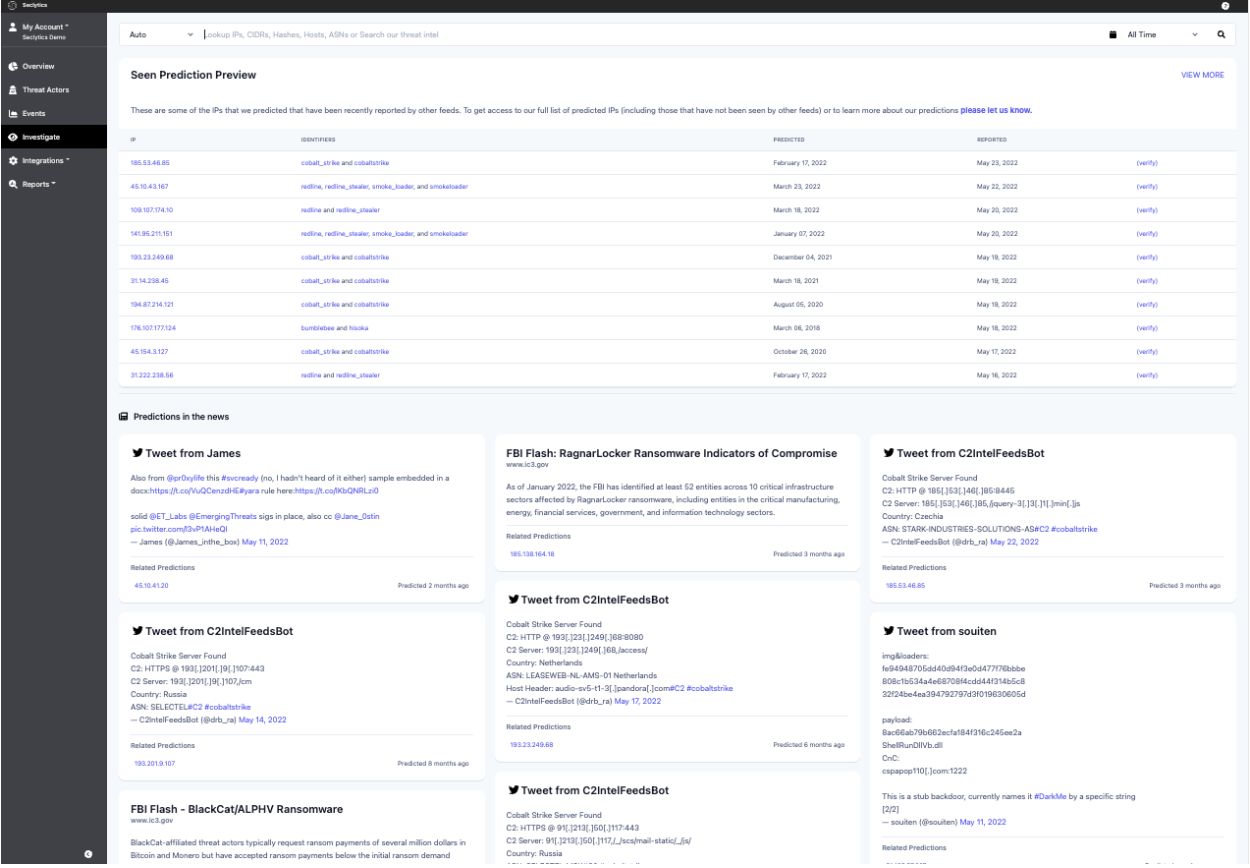1250x868 pixels.
Task: Open the May 11, 2022 date on James's tweet
Action: (x=264, y=540)
